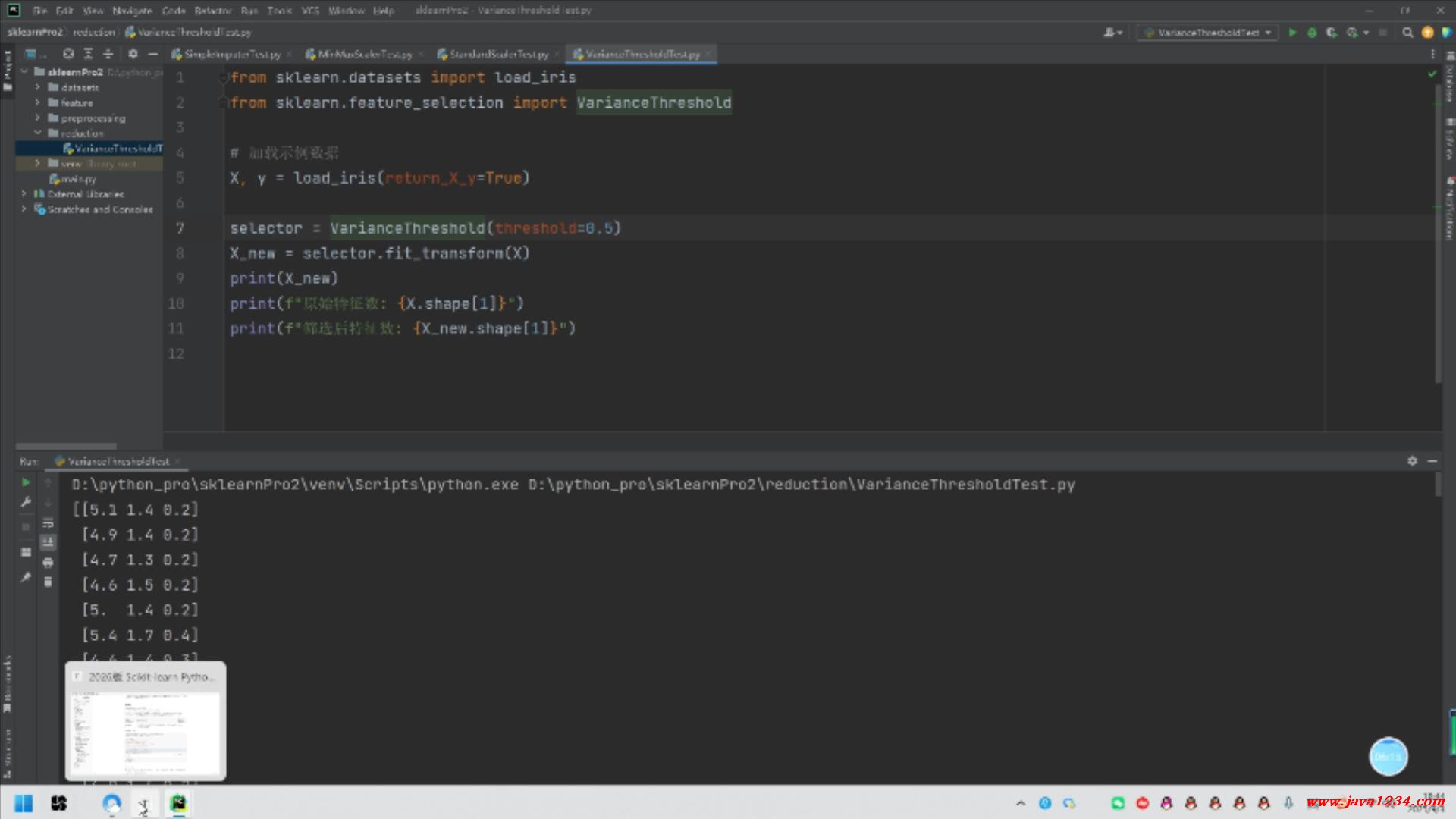1456x819 pixels.
Task: Open Windows Start menu on taskbar
Action: (24, 804)
